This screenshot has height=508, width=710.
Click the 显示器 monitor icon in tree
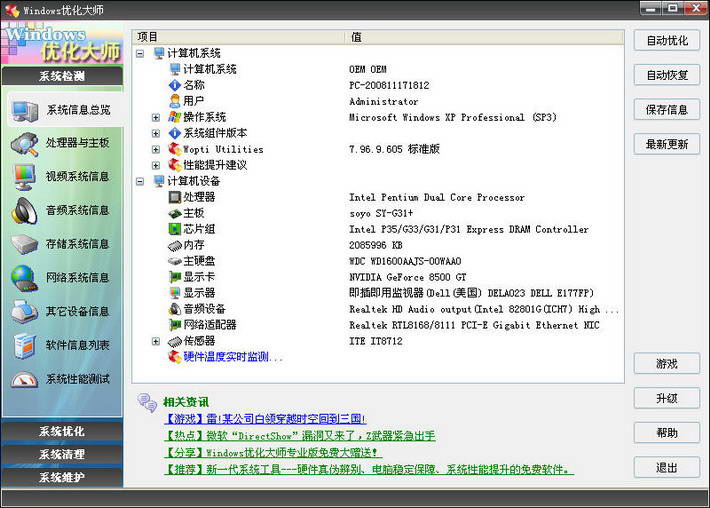click(175, 293)
